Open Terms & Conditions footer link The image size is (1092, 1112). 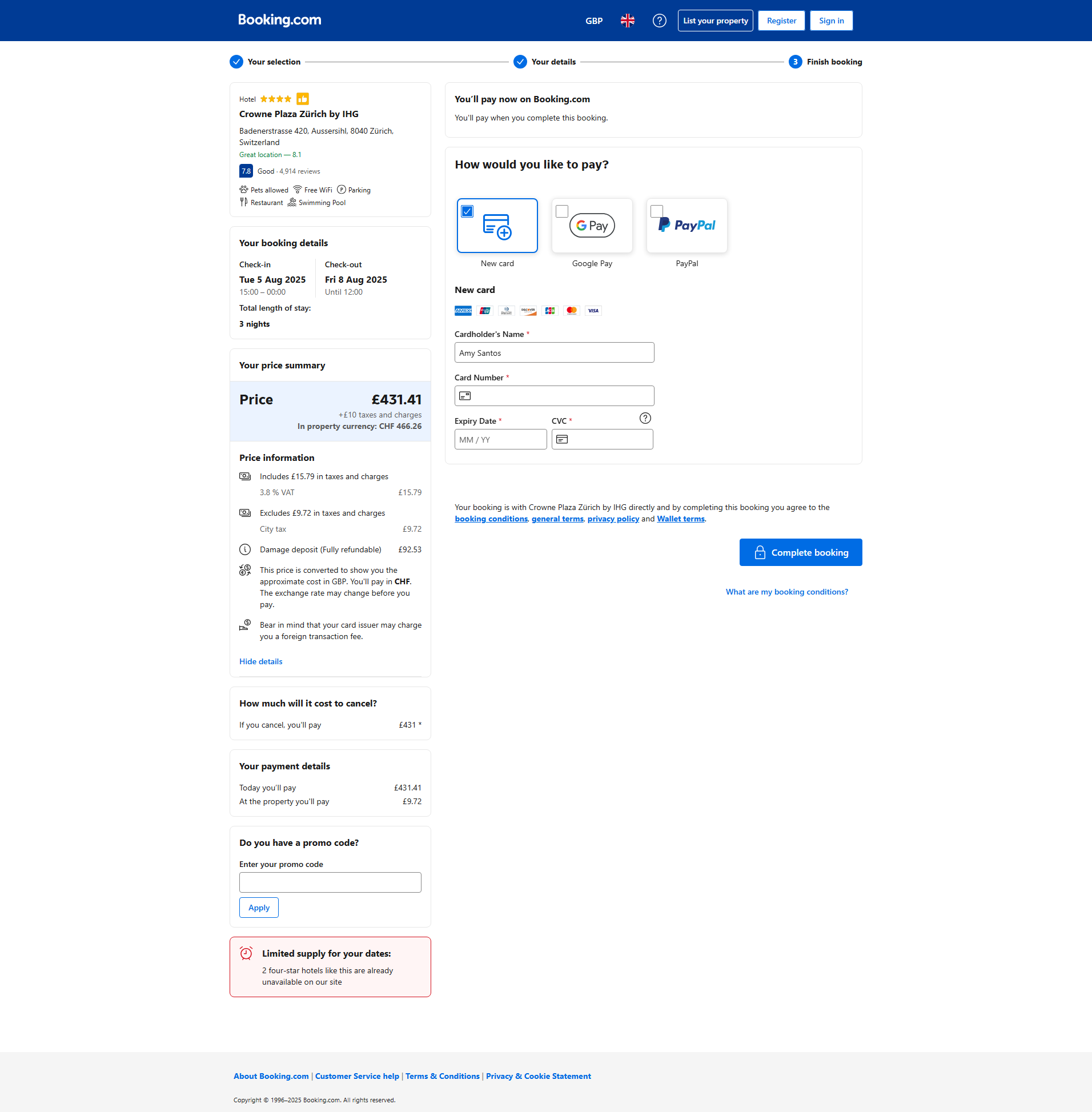[443, 1077]
